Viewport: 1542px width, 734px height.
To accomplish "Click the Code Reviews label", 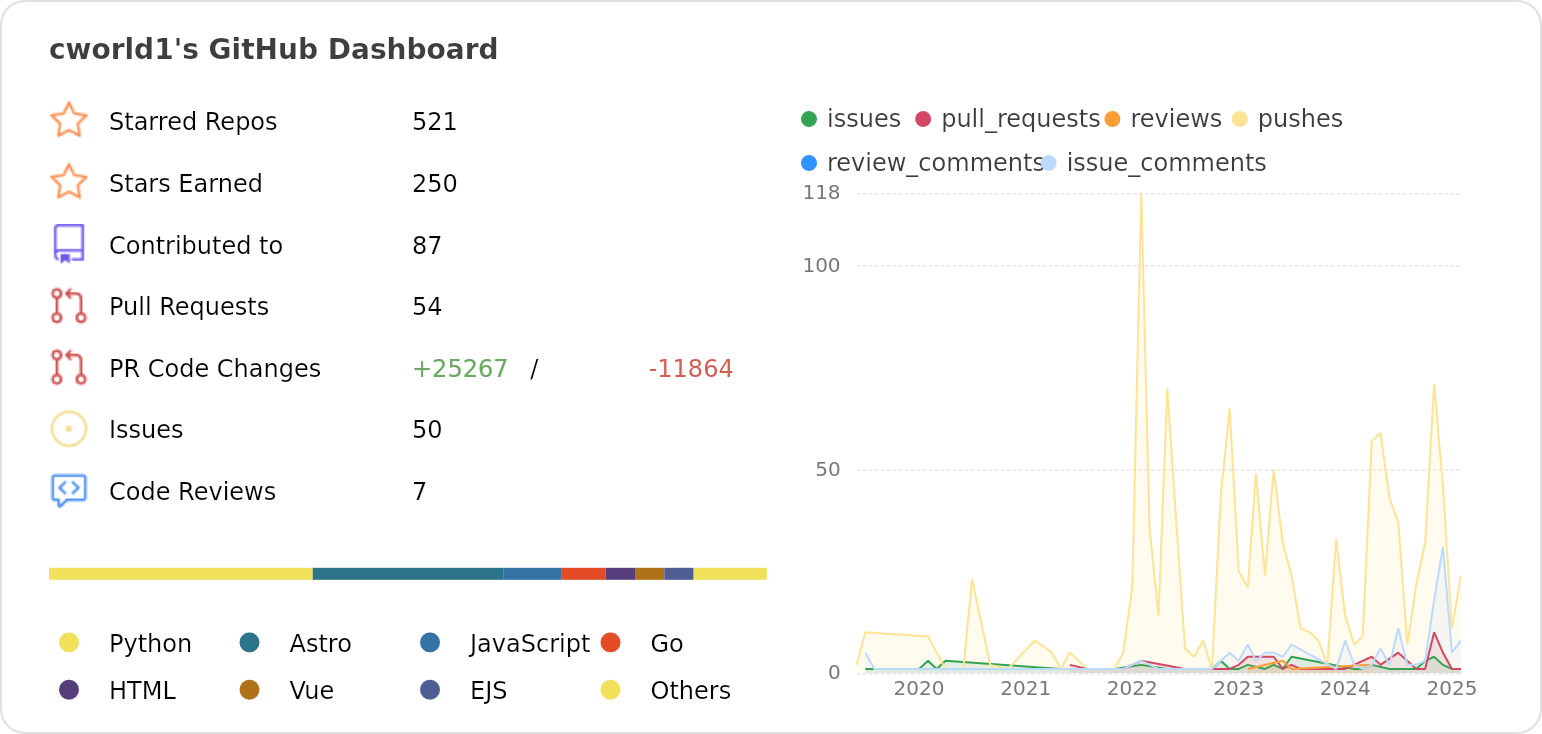I will 192,492.
